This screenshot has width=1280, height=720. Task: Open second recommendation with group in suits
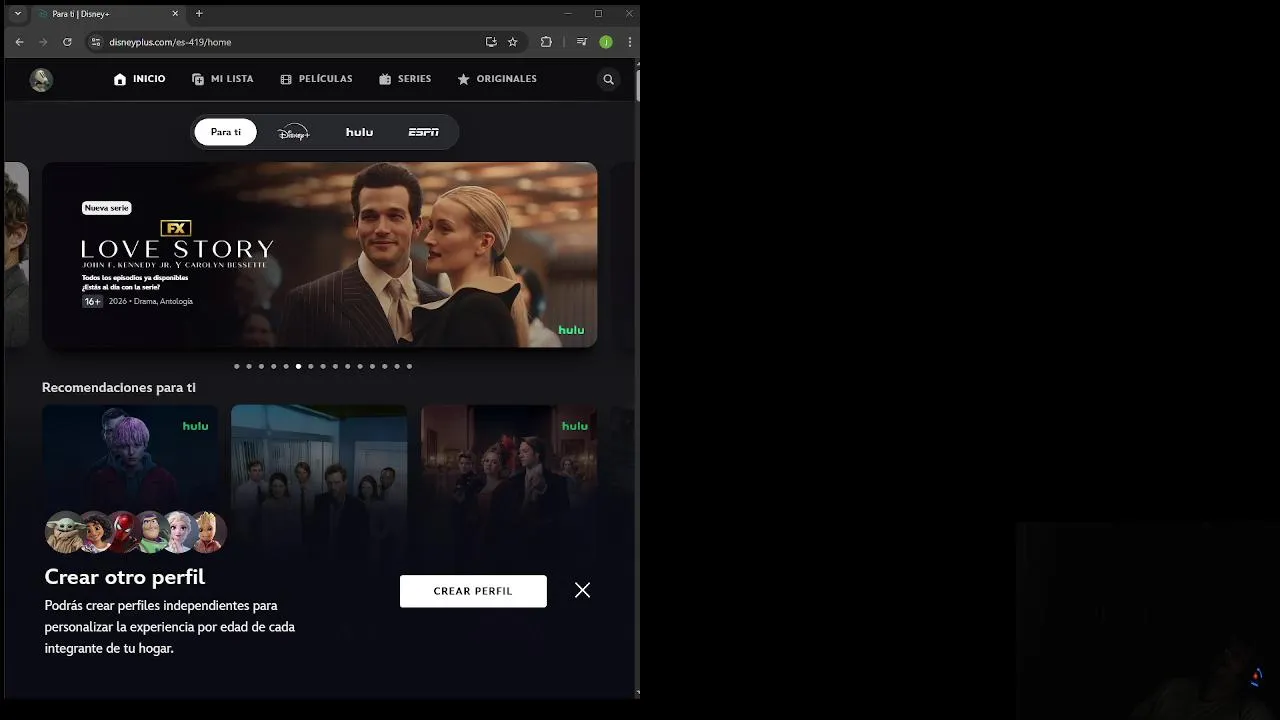pyautogui.click(x=319, y=454)
